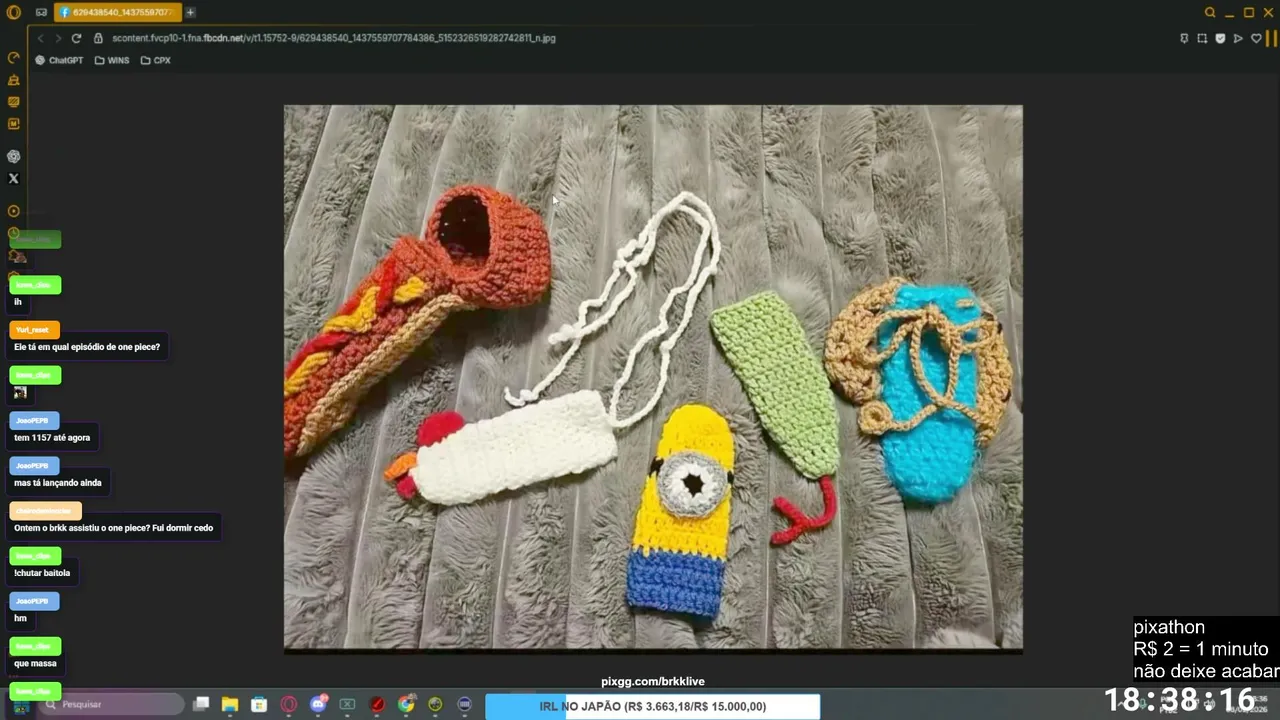Open GX Cleaner icon in sidebar
The image size is (1280, 720).
click(14, 80)
